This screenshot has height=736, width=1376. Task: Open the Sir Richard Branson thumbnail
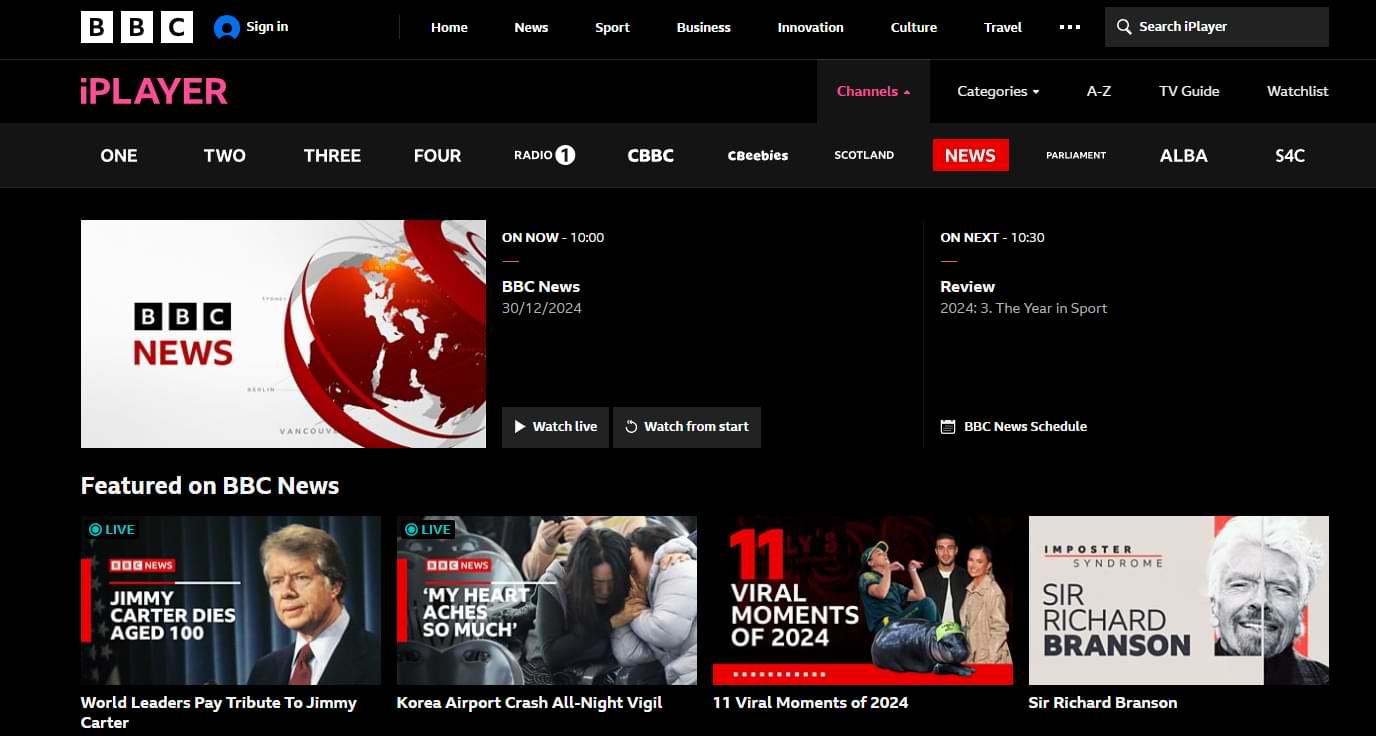click(1178, 600)
